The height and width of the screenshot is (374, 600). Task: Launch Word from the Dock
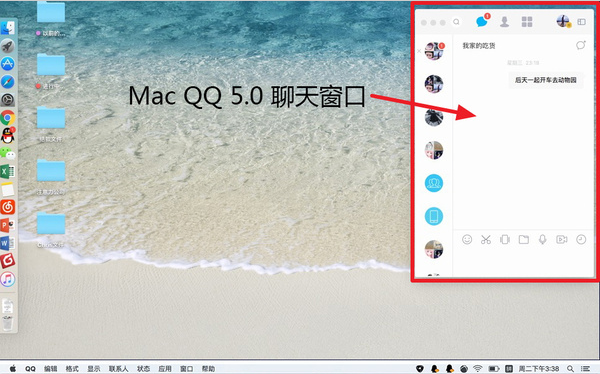click(x=7, y=243)
